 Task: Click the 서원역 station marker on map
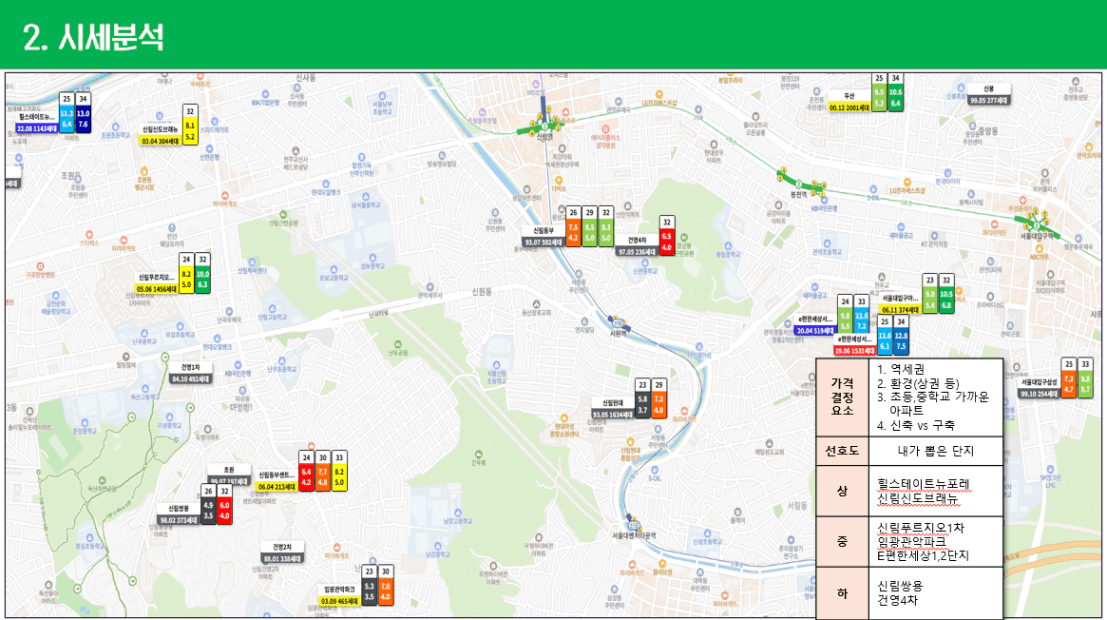[618, 325]
